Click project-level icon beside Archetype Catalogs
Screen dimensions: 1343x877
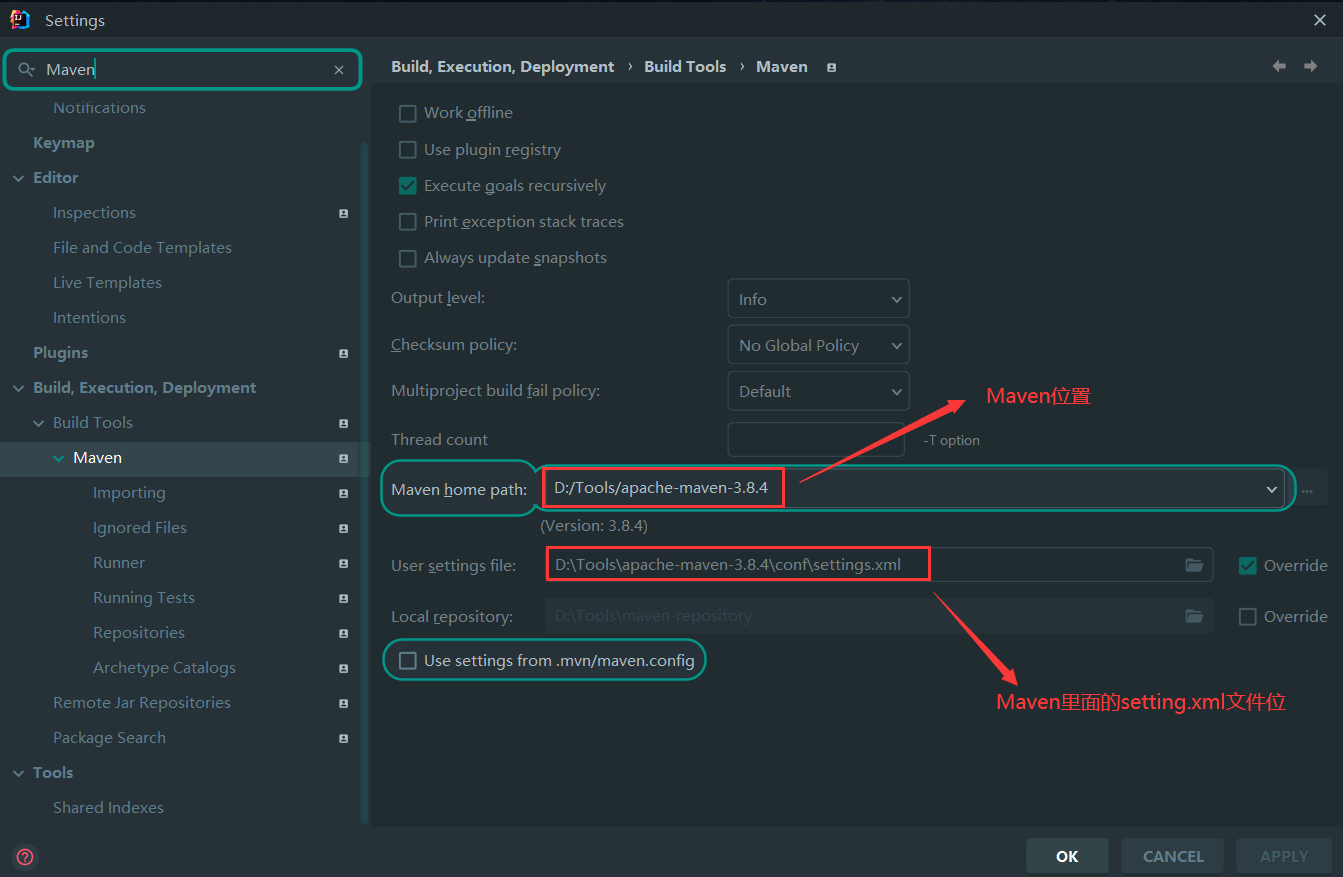(343, 668)
